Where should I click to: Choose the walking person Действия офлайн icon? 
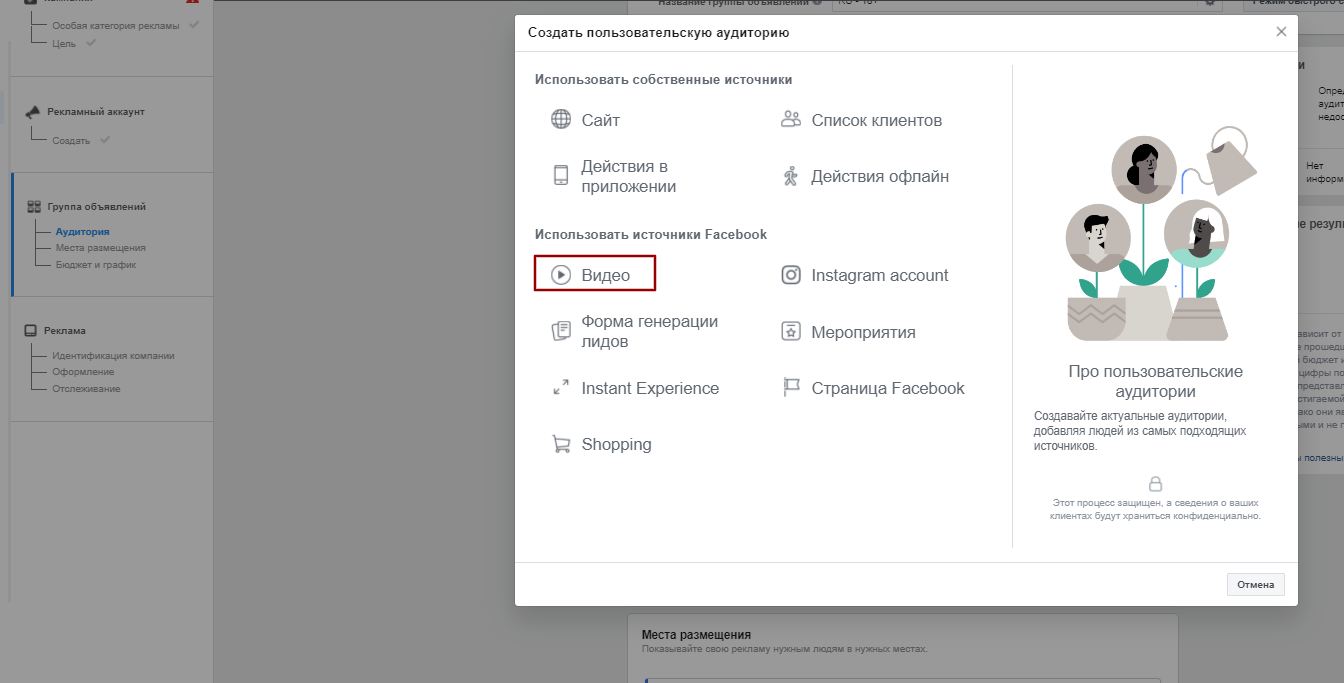point(791,177)
